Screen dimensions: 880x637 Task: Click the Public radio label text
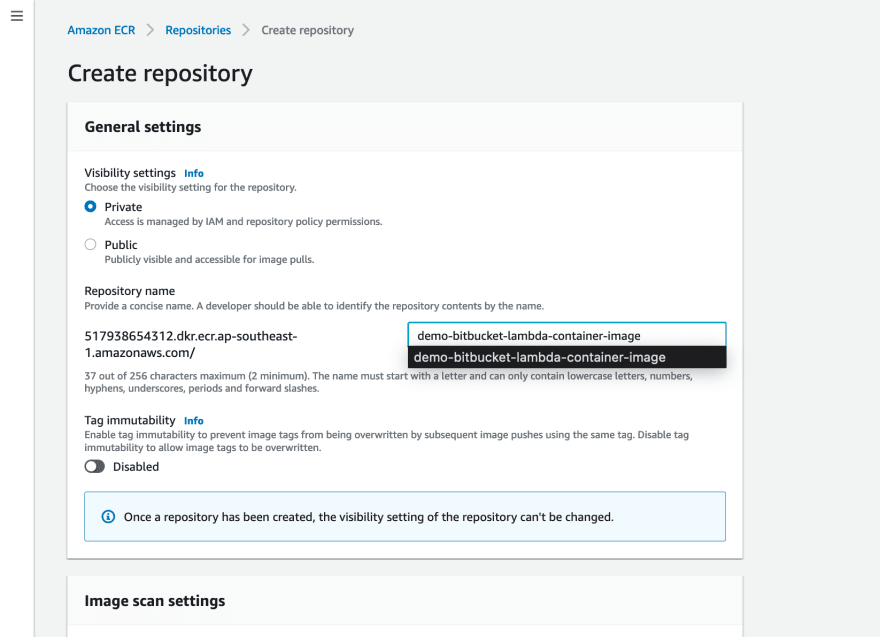coord(121,245)
